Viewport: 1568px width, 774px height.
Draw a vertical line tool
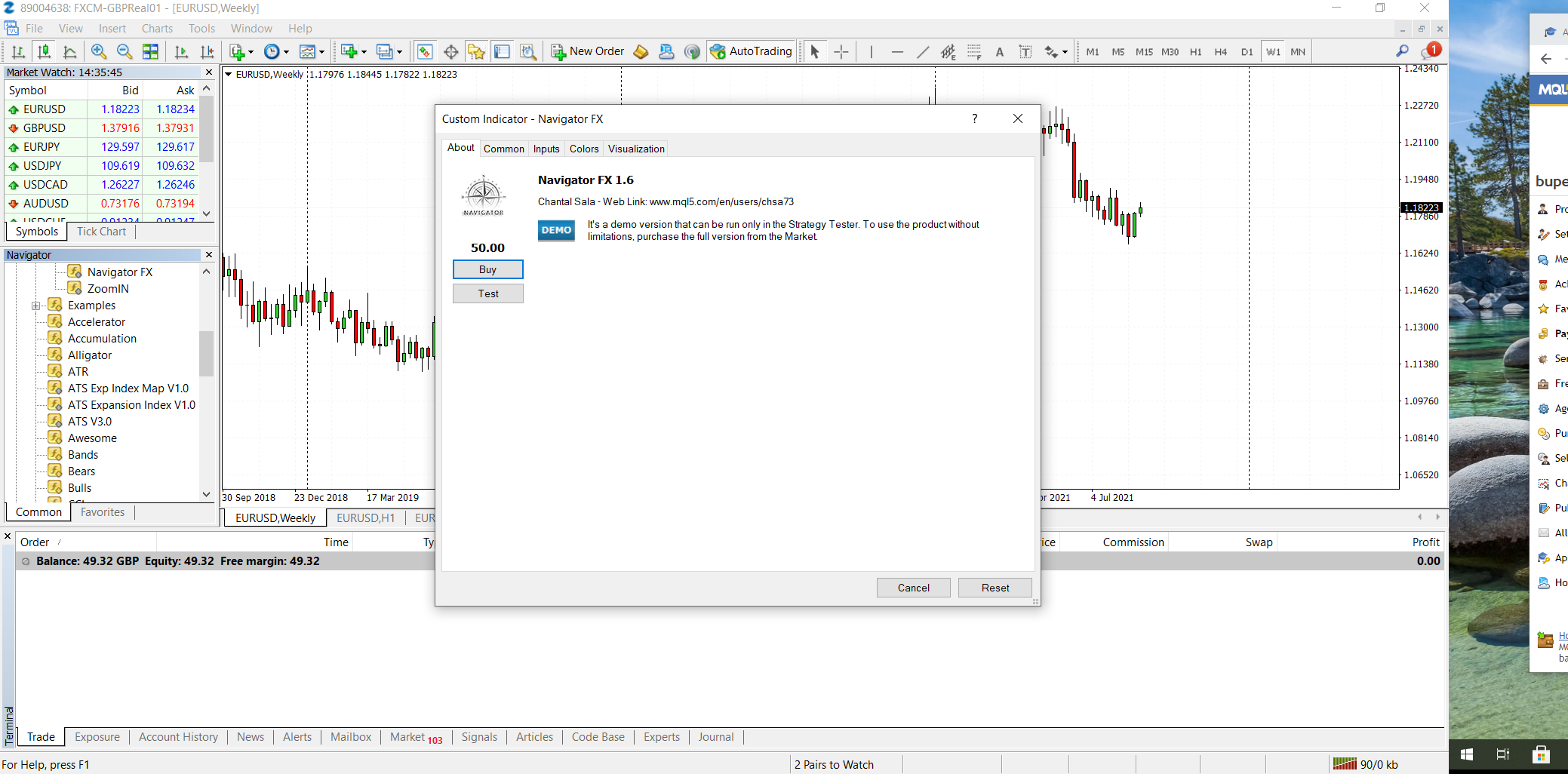point(871,51)
